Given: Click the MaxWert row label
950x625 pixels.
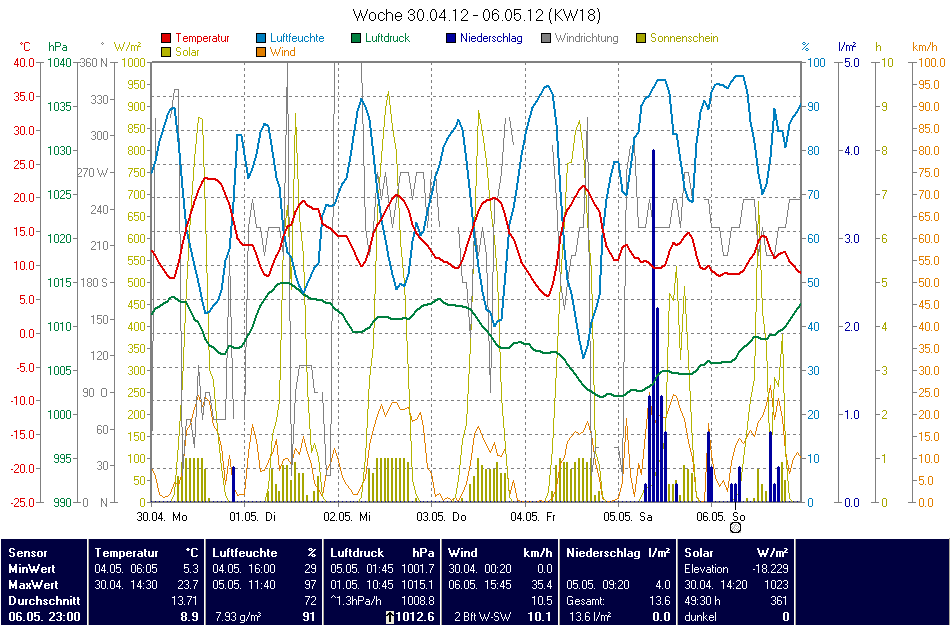Looking at the screenshot, I should click(x=33, y=585).
